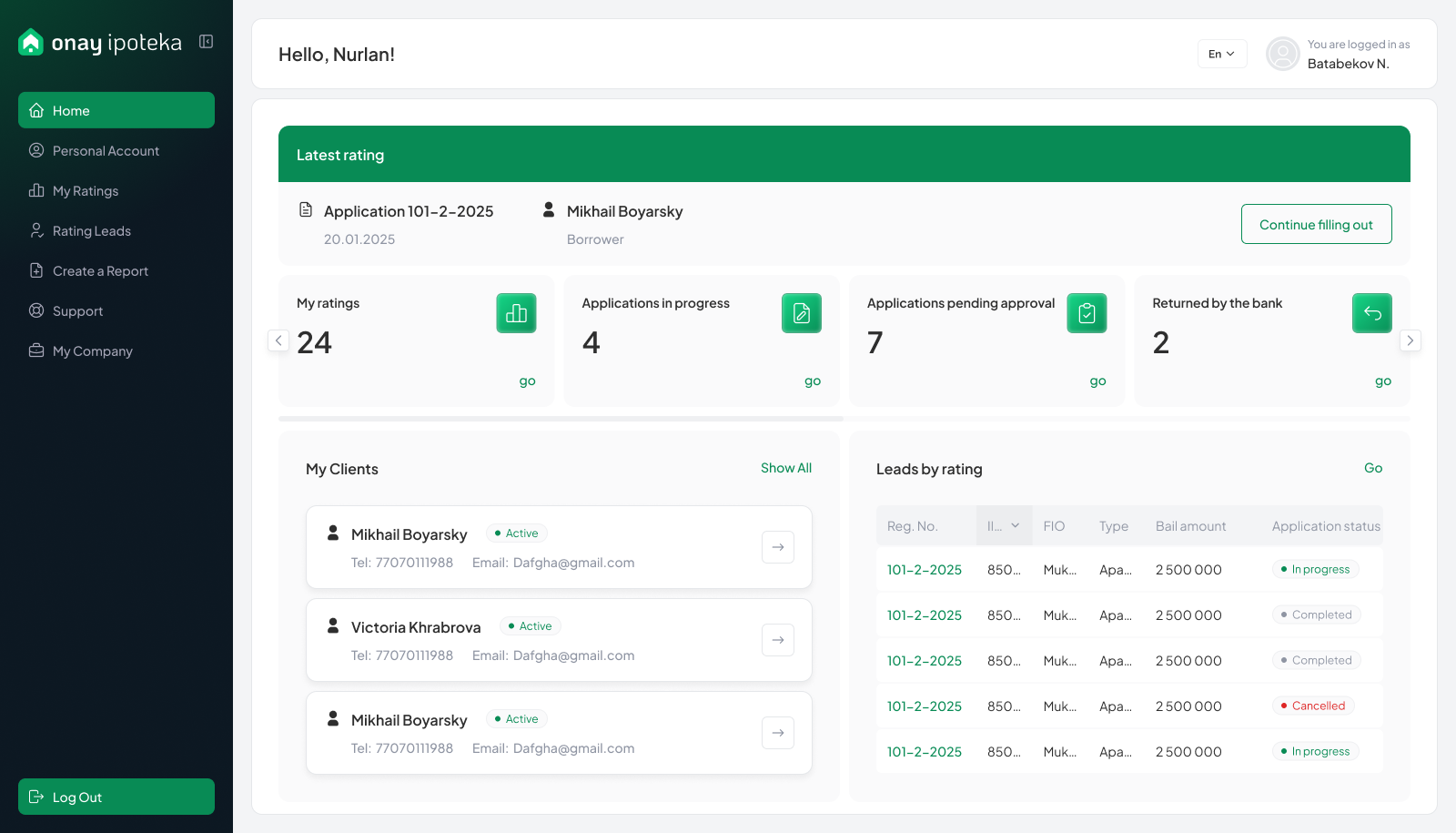The width and height of the screenshot is (1456, 833).
Task: Click the pending approval clipboard icon
Action: pyautogui.click(x=1087, y=313)
